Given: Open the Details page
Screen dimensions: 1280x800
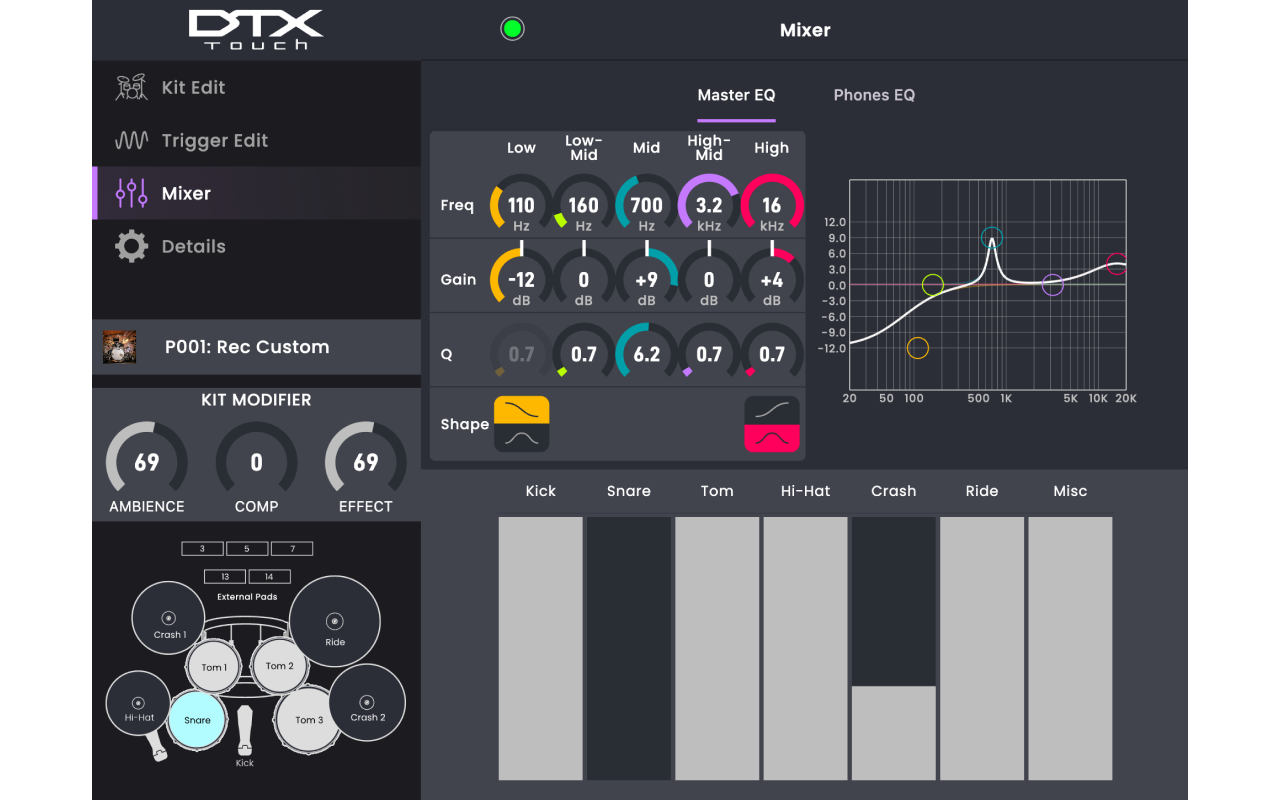Looking at the screenshot, I should pyautogui.click(x=256, y=246).
